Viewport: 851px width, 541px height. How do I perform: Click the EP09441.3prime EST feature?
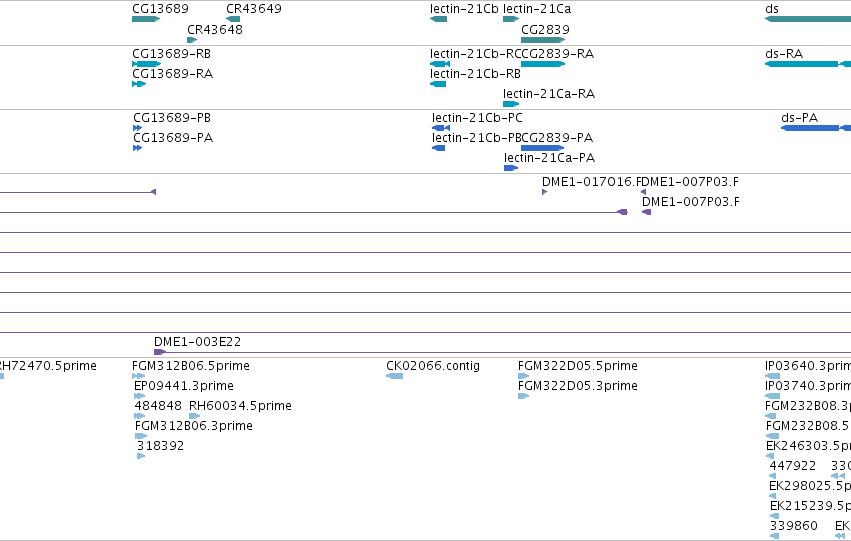pyautogui.click(x=139, y=396)
